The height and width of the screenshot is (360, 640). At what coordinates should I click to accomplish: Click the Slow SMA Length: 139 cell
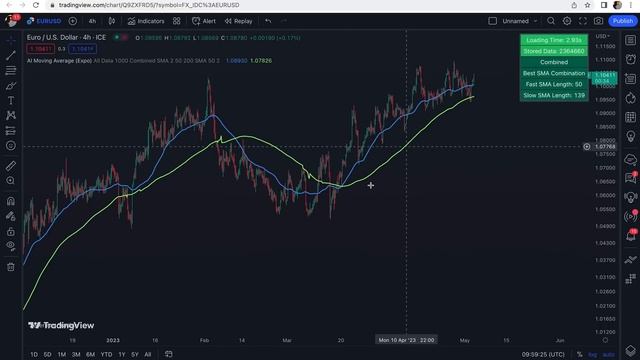[x=554, y=95]
